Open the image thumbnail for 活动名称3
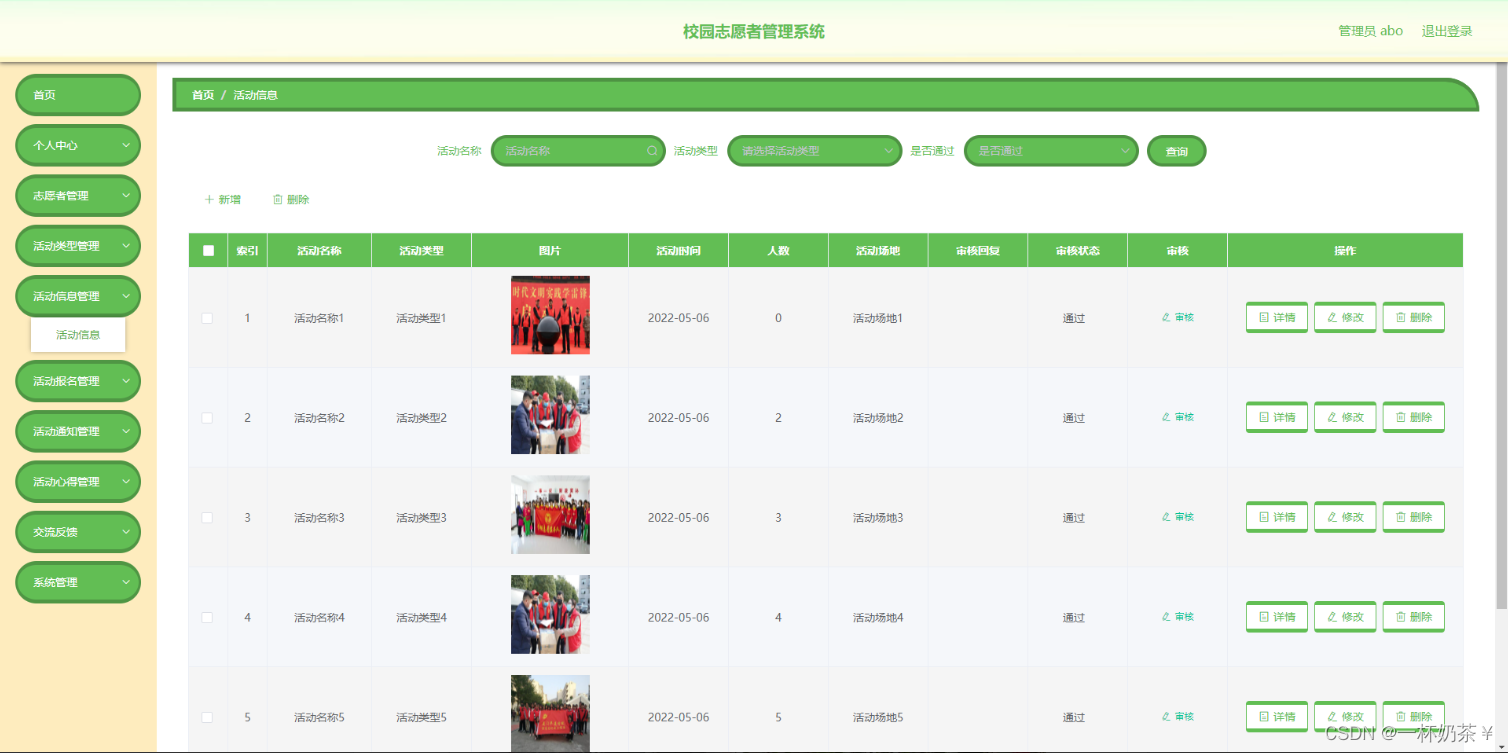The height and width of the screenshot is (753, 1508). point(550,515)
